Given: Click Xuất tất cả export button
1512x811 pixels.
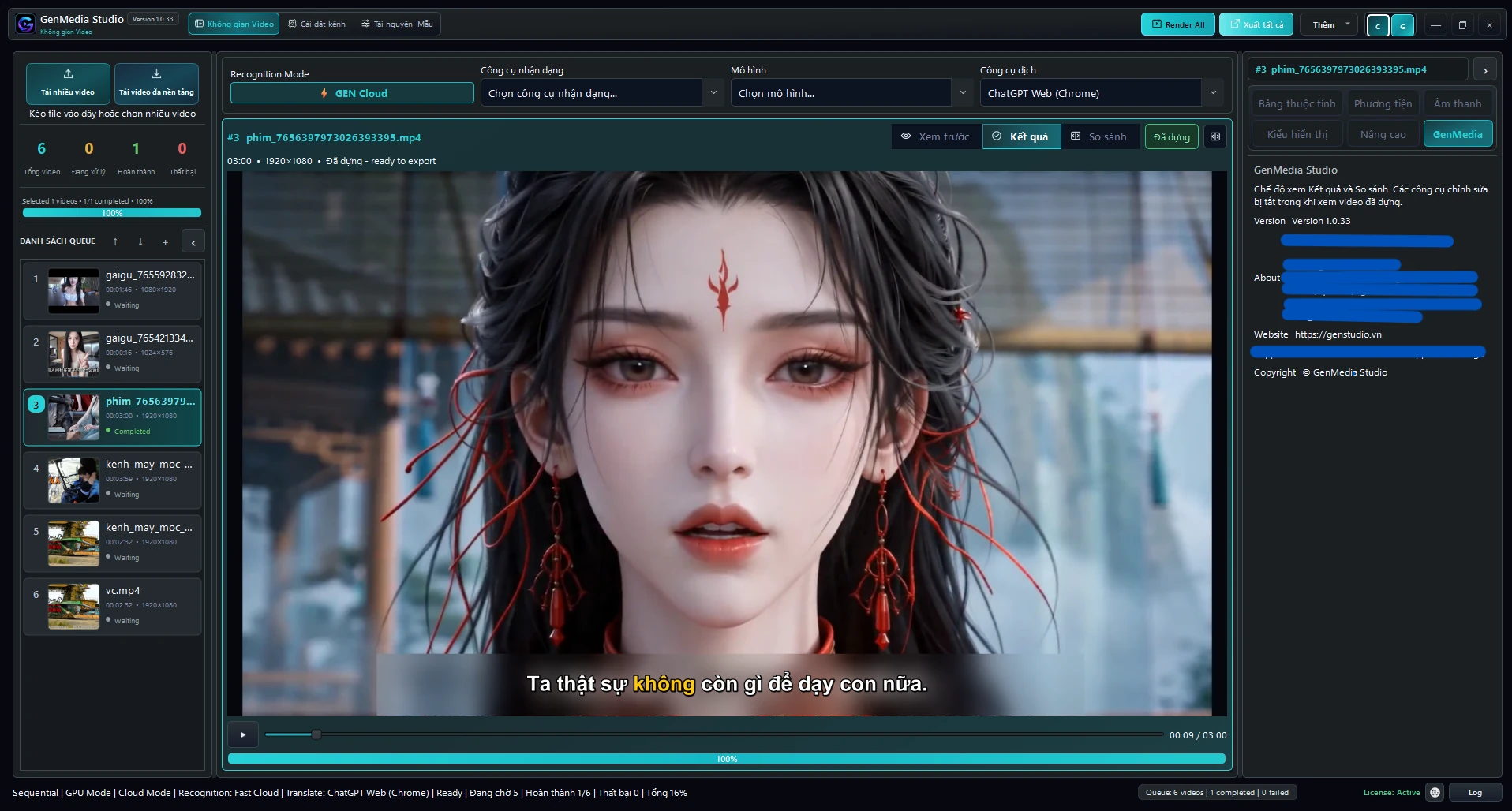Looking at the screenshot, I should pos(1256,24).
